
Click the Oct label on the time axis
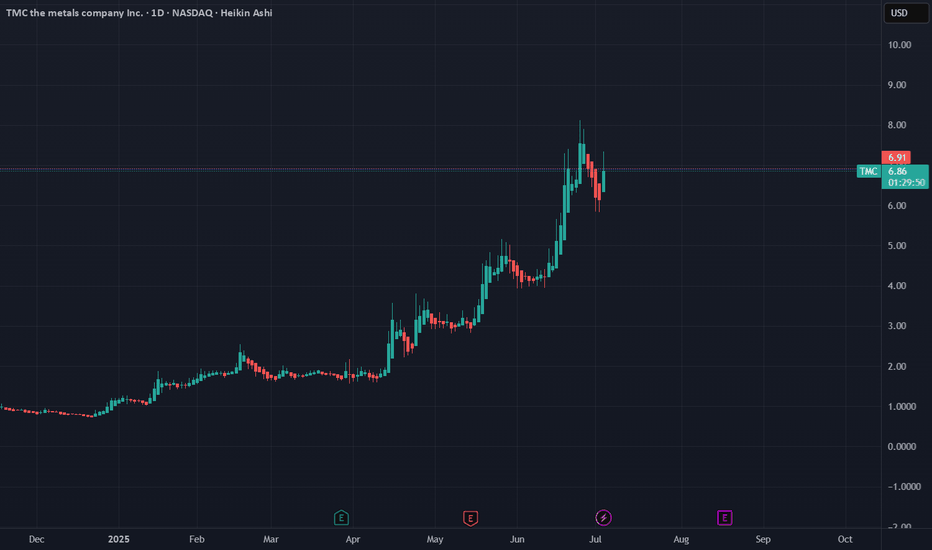845,539
